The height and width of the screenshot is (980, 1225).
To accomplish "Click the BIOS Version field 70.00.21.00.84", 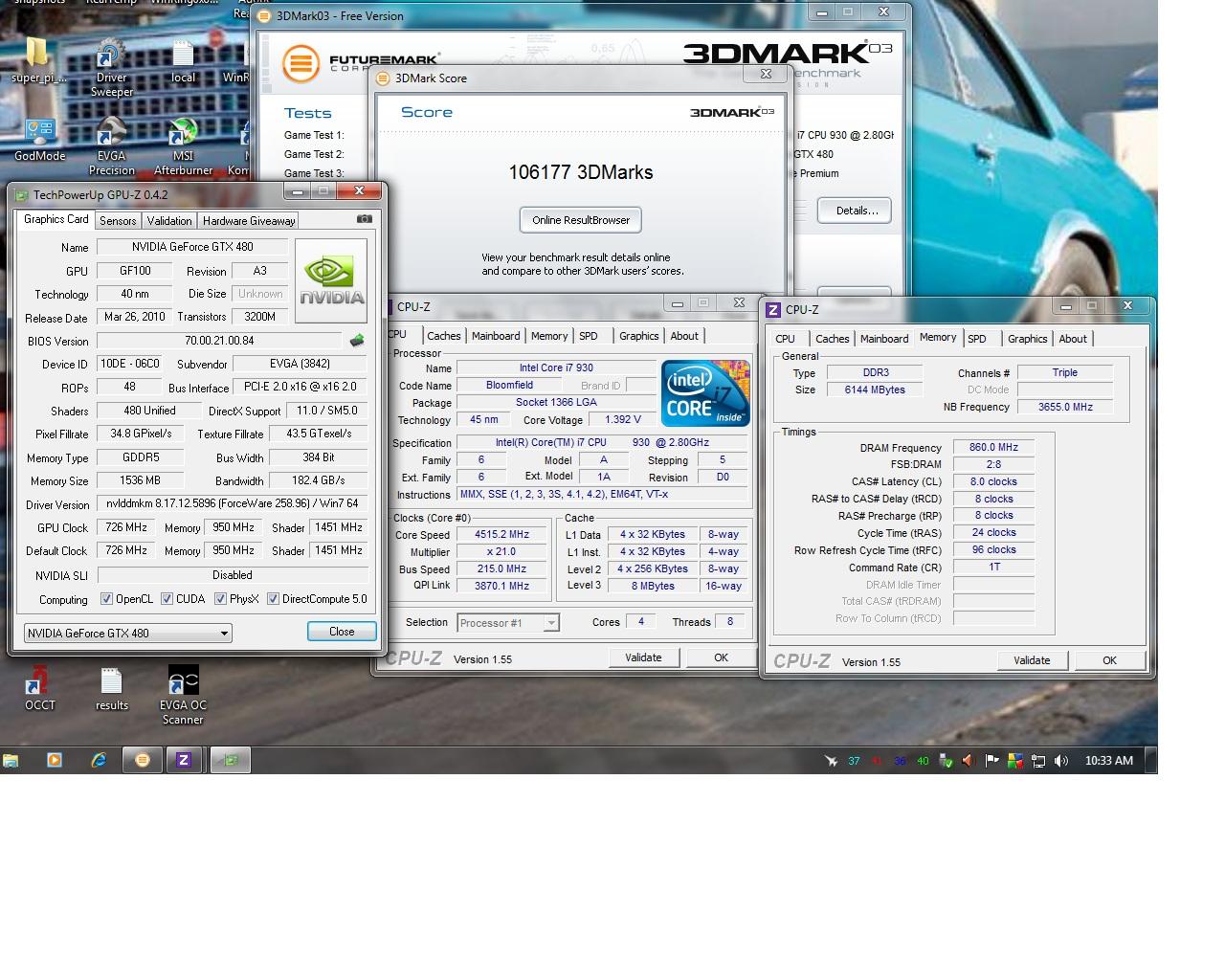I will (x=219, y=341).
